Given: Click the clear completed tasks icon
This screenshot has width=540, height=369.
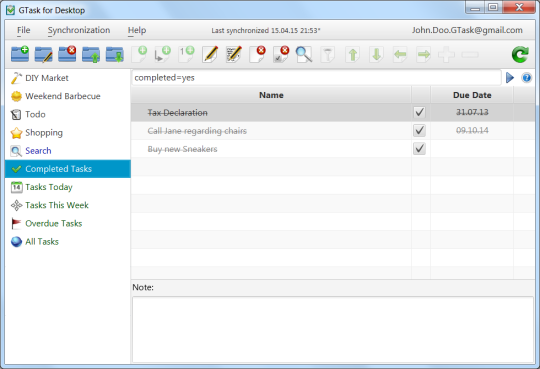Looking at the screenshot, I should pyautogui.click(x=281, y=54).
